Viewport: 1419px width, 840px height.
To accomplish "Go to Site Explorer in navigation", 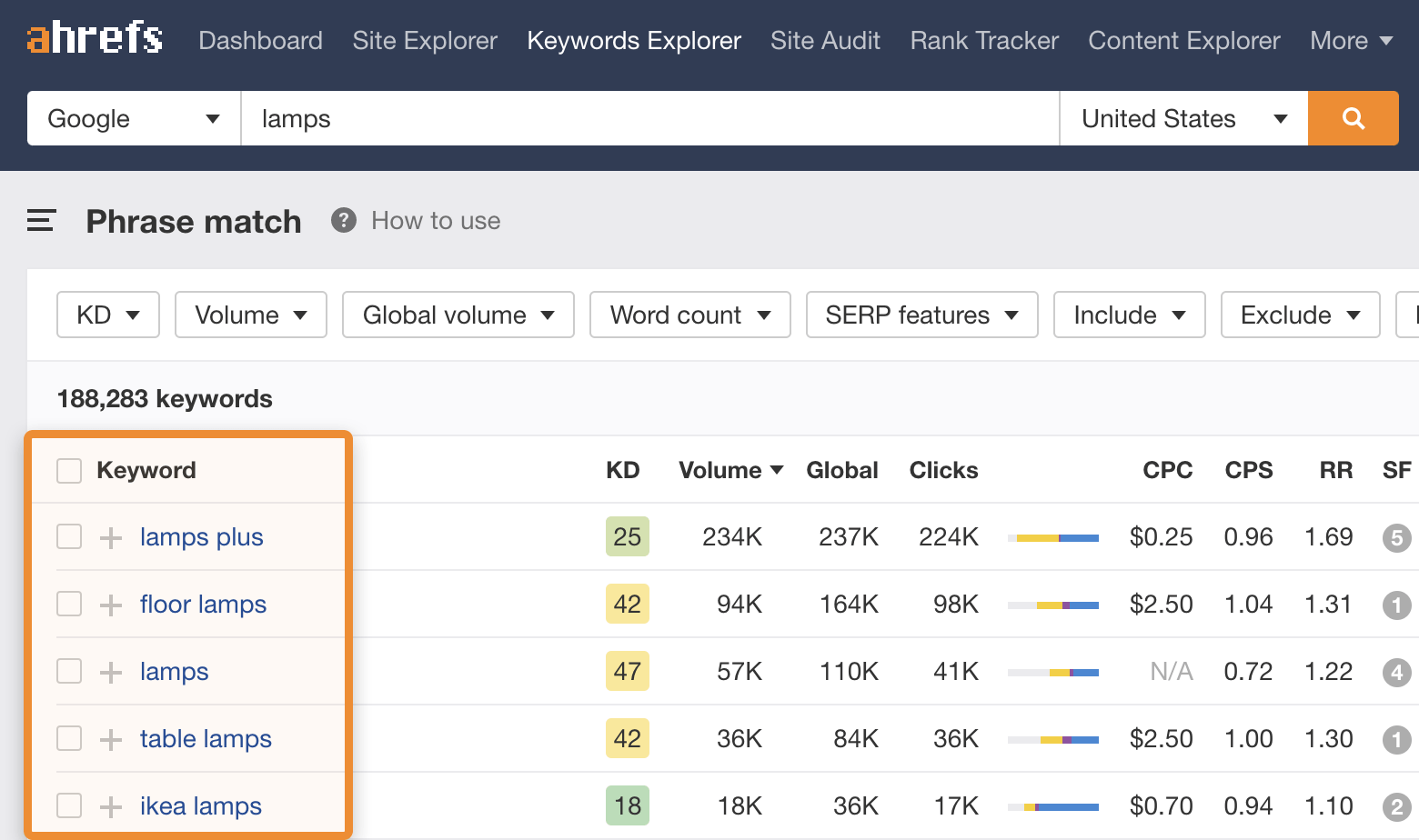I will coord(425,41).
